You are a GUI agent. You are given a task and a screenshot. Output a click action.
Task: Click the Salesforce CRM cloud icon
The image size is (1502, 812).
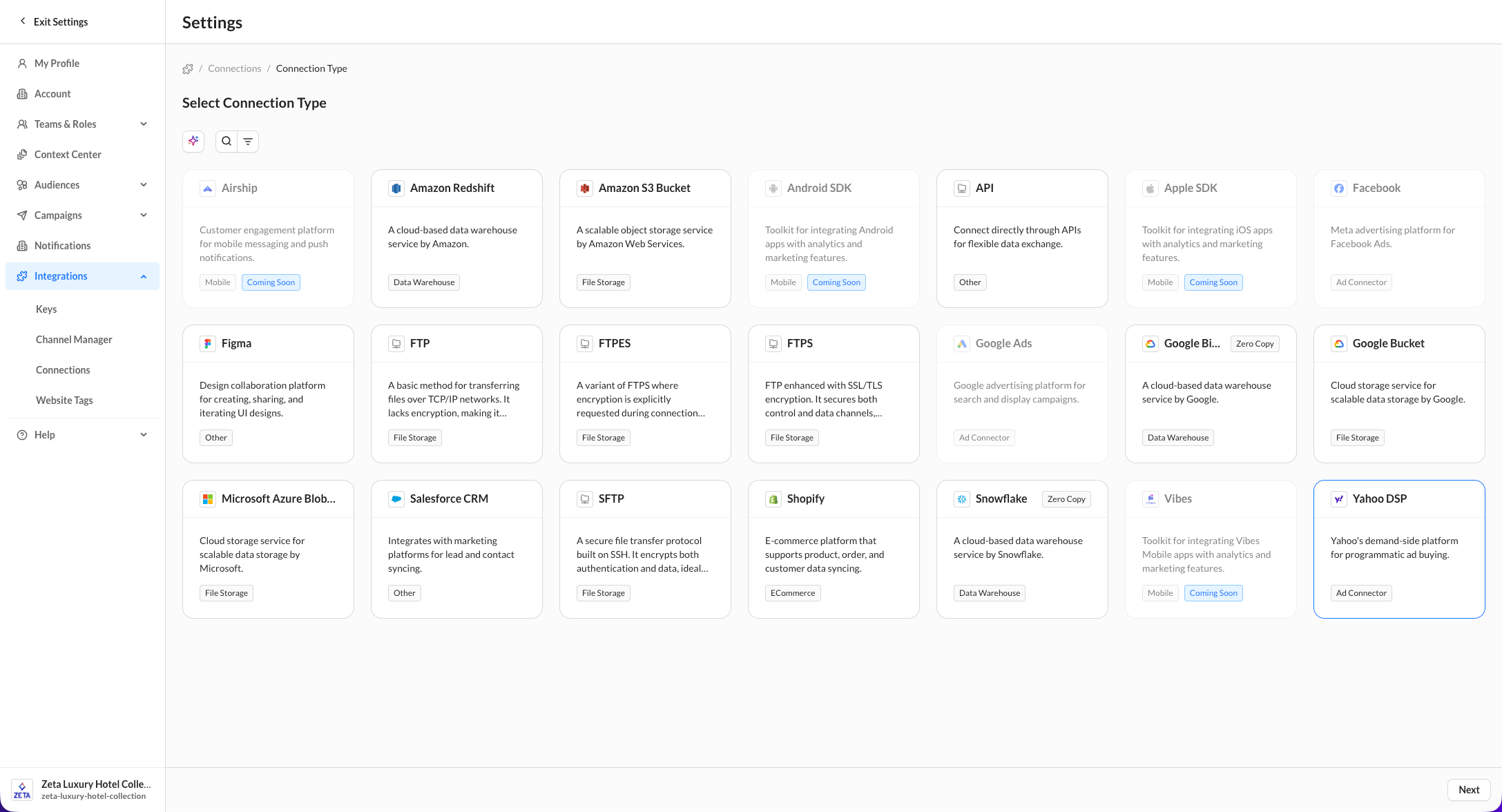pos(396,499)
